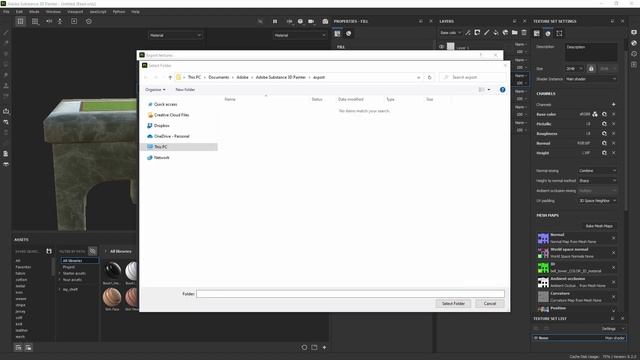640x360 pixels.
Task: Click the Description text box in Texture Set Settings
Action: coord(591,52)
